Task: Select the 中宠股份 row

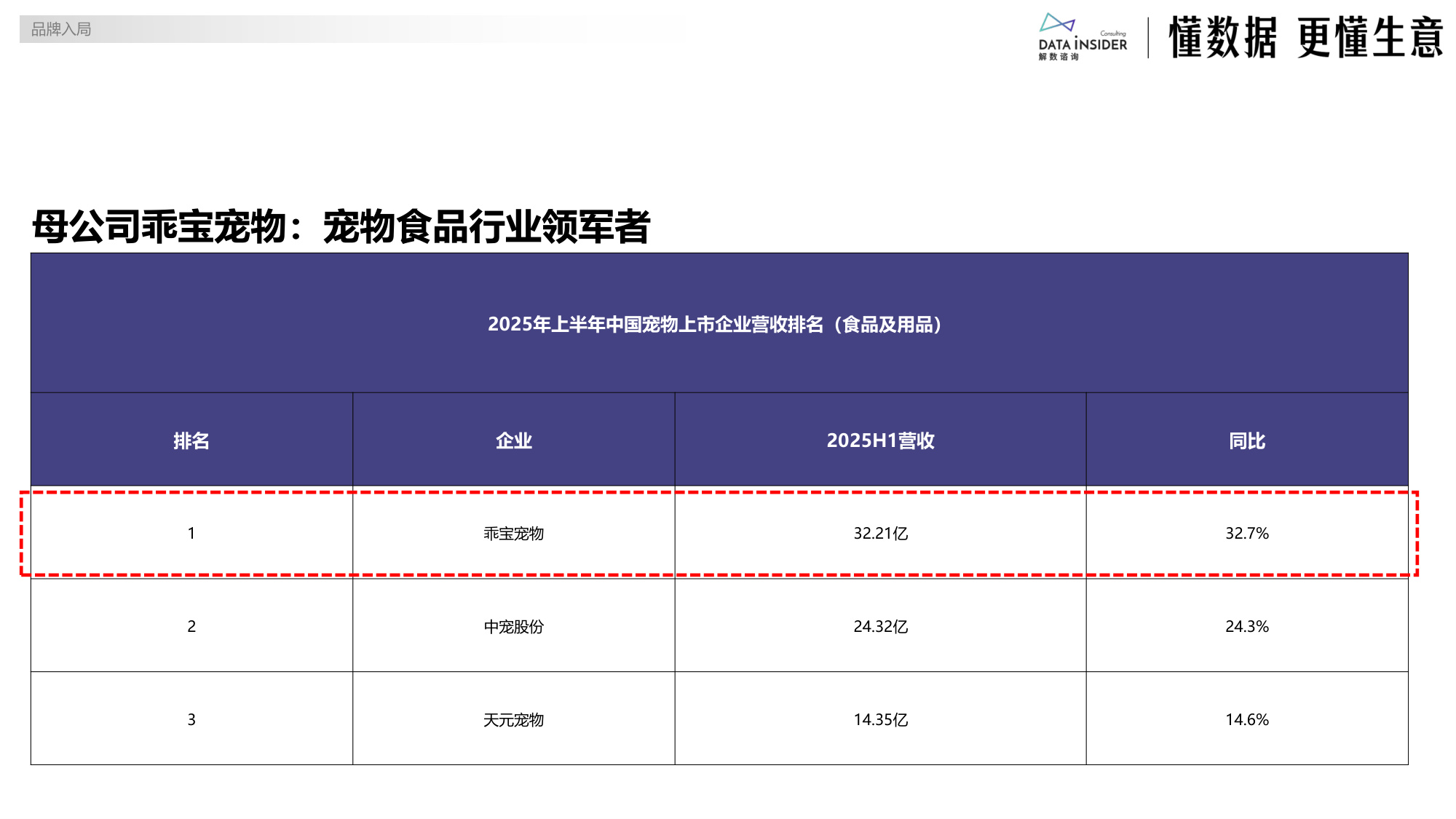Action: (513, 626)
